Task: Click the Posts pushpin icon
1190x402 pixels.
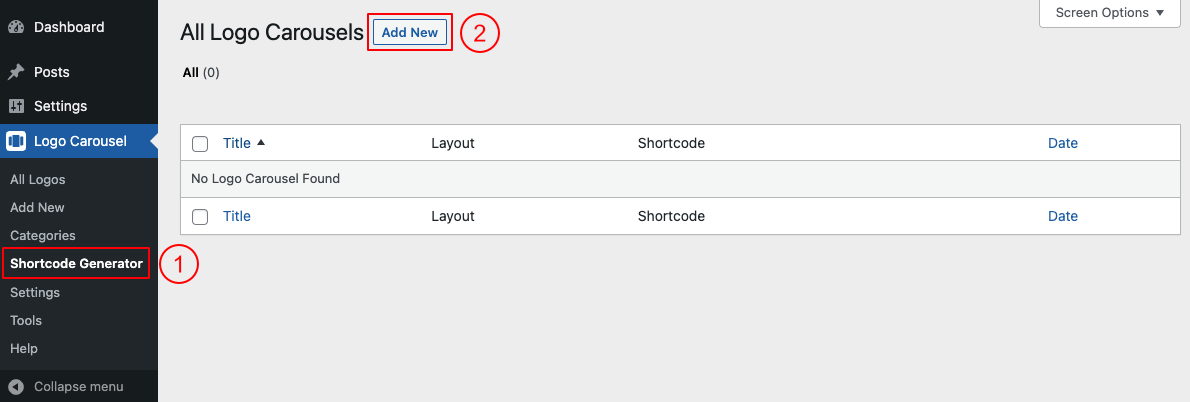Action: [16, 72]
